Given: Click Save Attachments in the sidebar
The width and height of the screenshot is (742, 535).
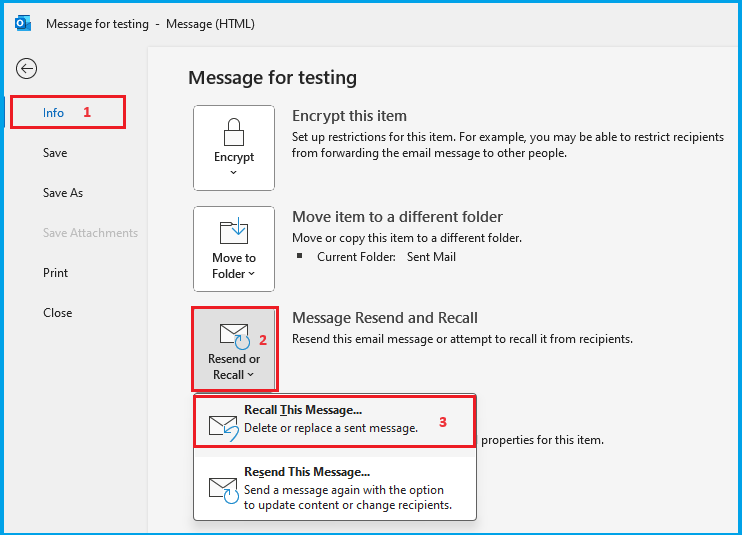Looking at the screenshot, I should click(x=90, y=233).
